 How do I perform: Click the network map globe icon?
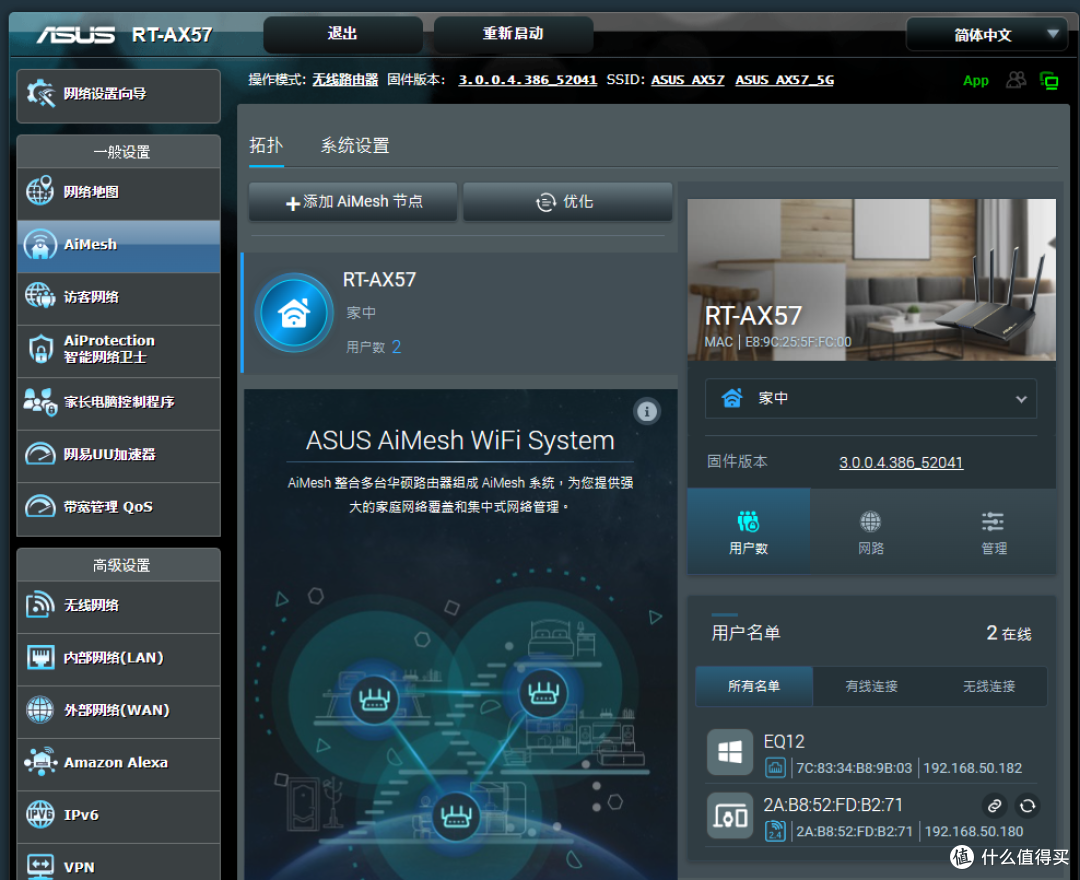40,191
